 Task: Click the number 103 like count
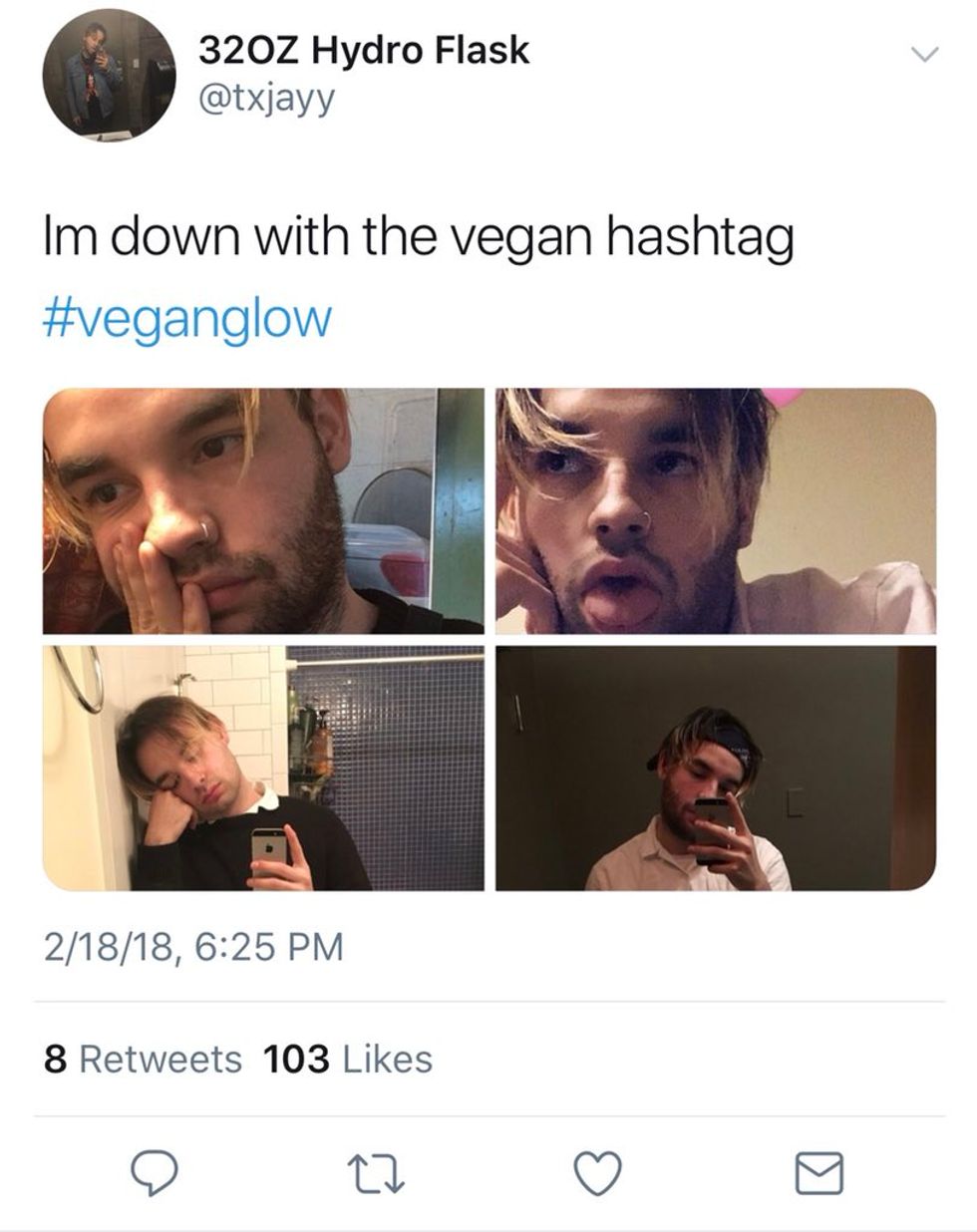click(x=296, y=1059)
